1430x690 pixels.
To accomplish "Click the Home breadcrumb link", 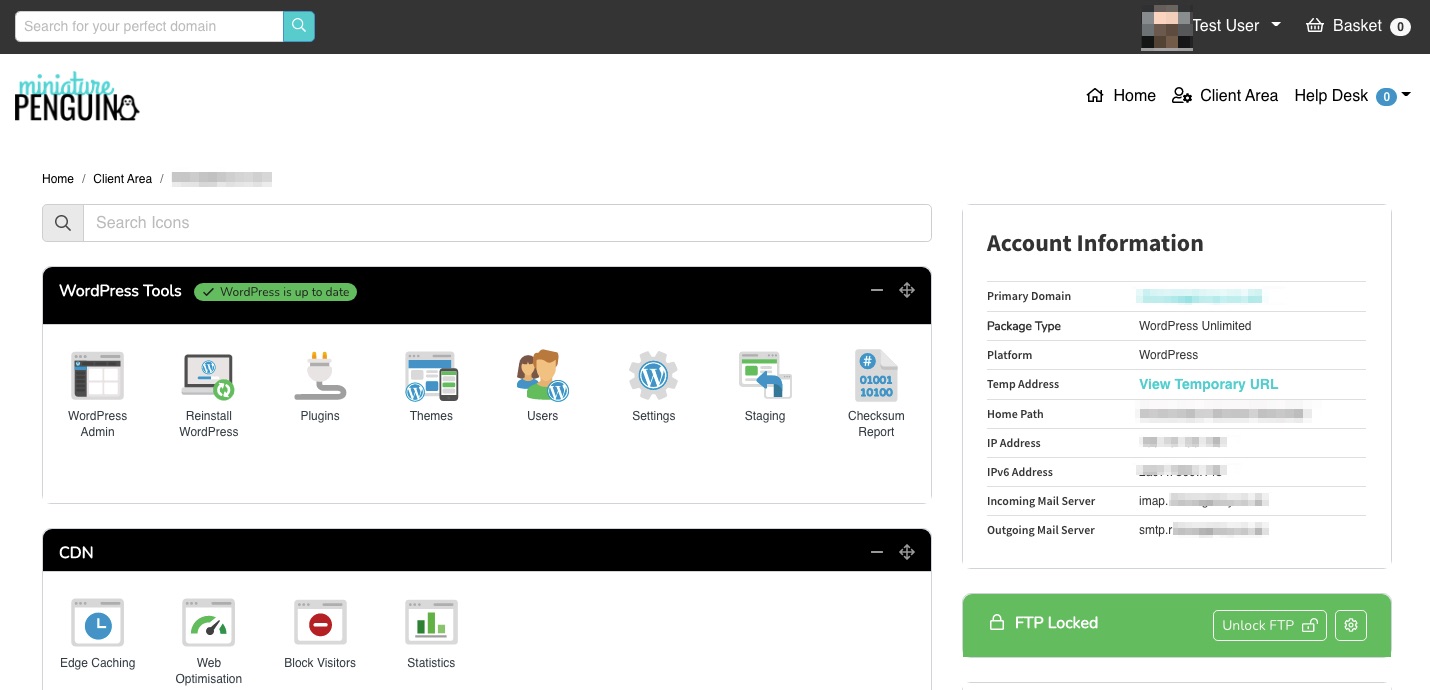I will (58, 179).
